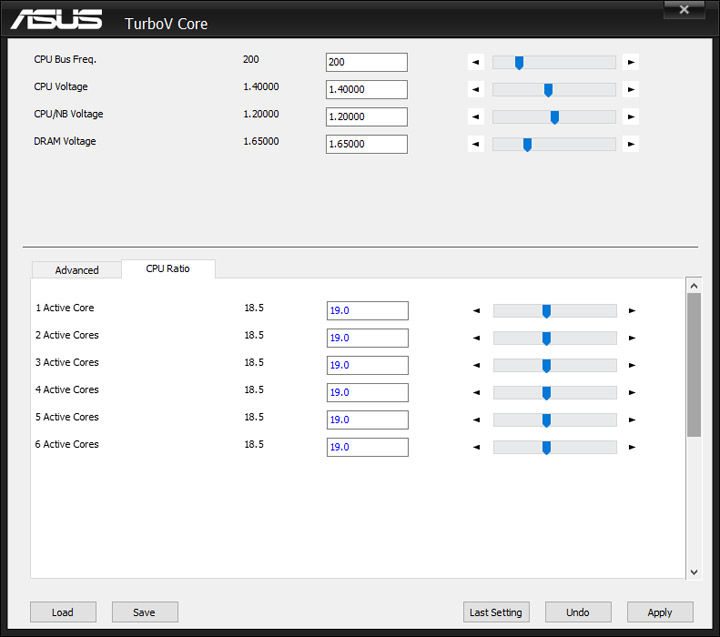Focus the 2 Active Cores ratio field
Viewport: 720px width, 637px height.
(x=367, y=338)
